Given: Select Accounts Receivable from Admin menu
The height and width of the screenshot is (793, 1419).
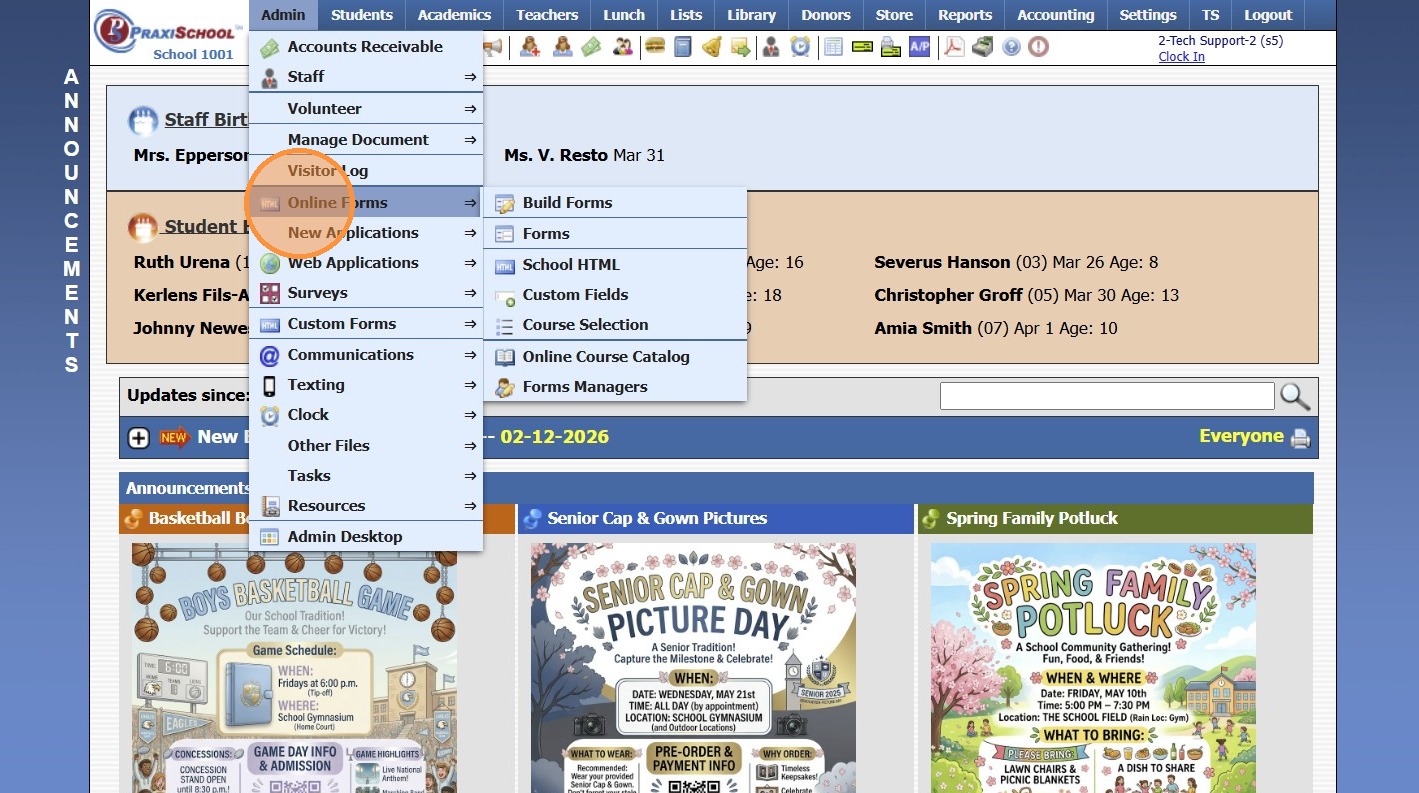Looking at the screenshot, I should (366, 47).
